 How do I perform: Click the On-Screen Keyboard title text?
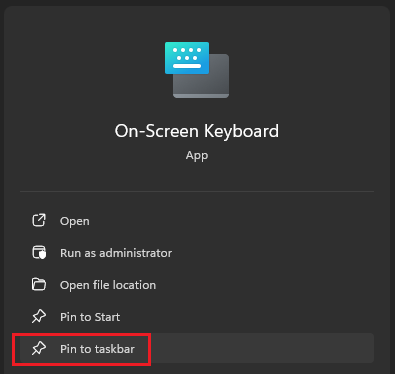(x=197, y=131)
